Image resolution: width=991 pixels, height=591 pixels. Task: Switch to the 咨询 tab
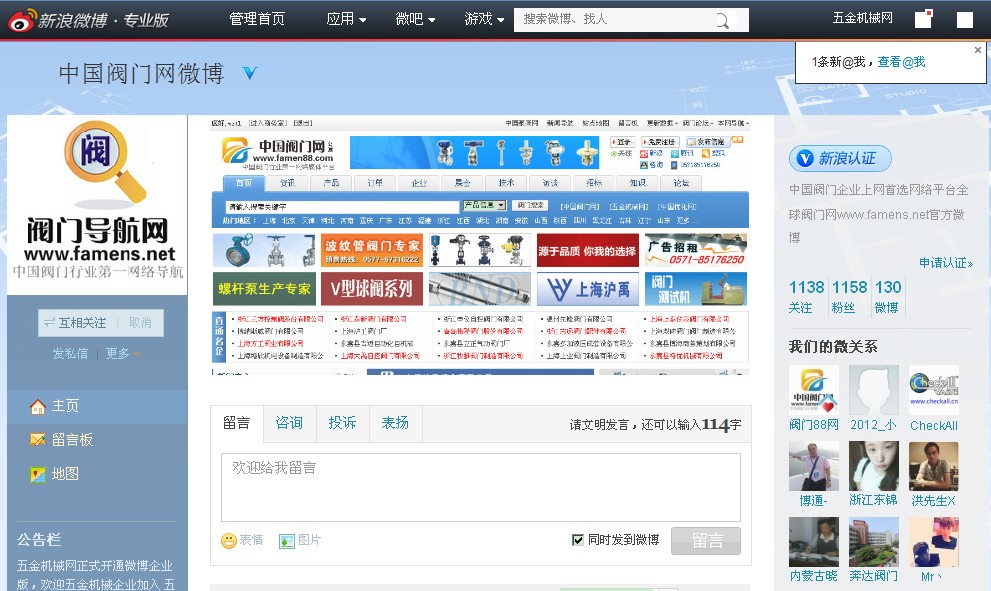coord(289,423)
